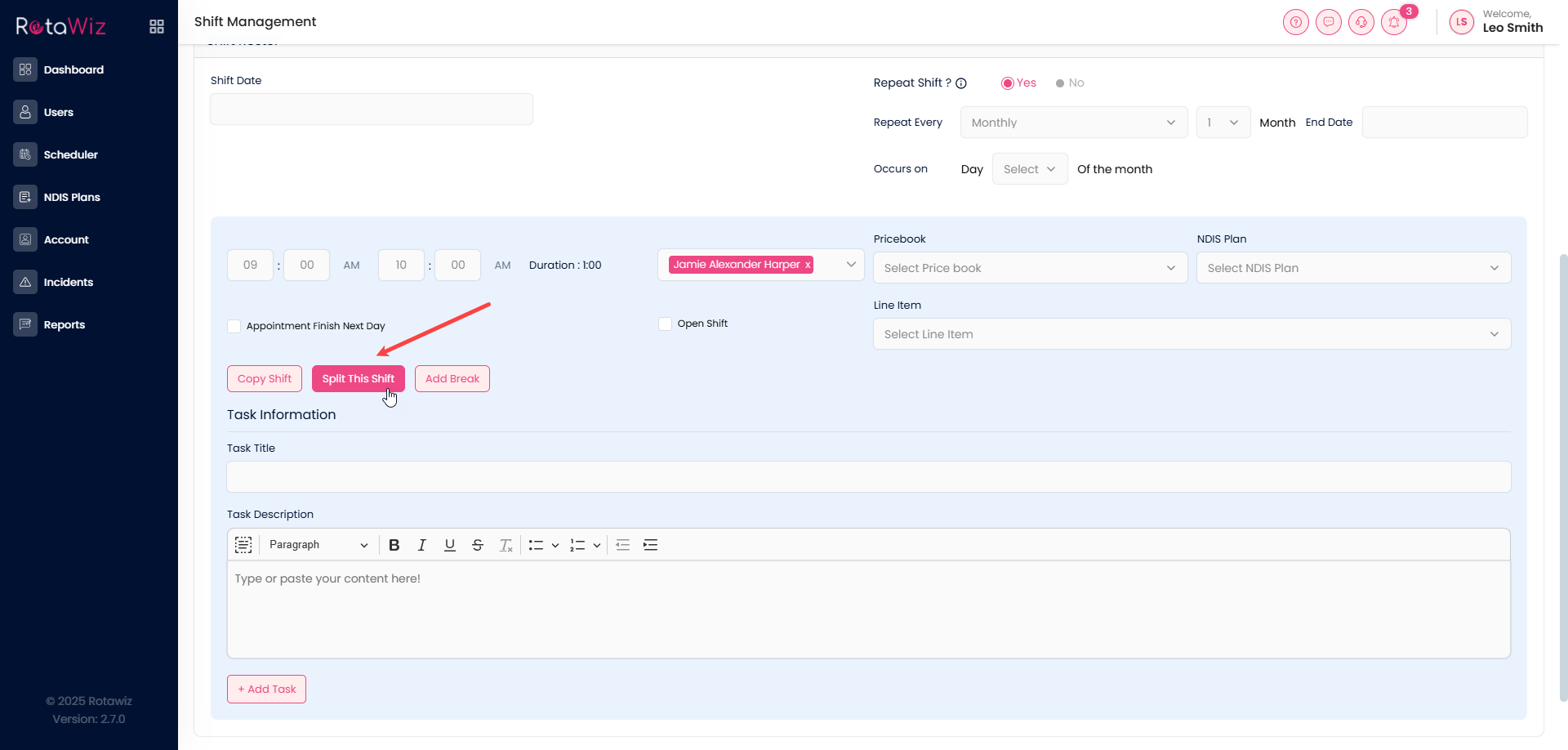Click into the Task Title field
The image size is (1568, 750).
(x=868, y=477)
